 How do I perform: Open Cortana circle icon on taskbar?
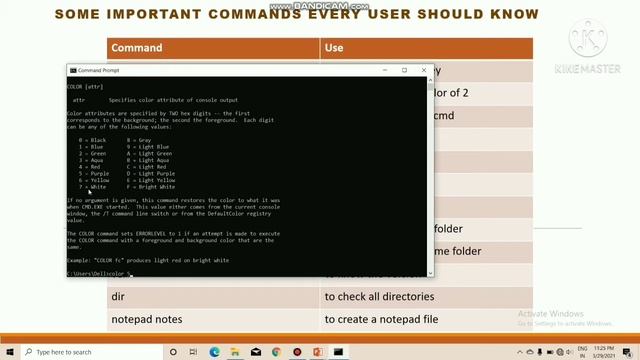(173, 352)
